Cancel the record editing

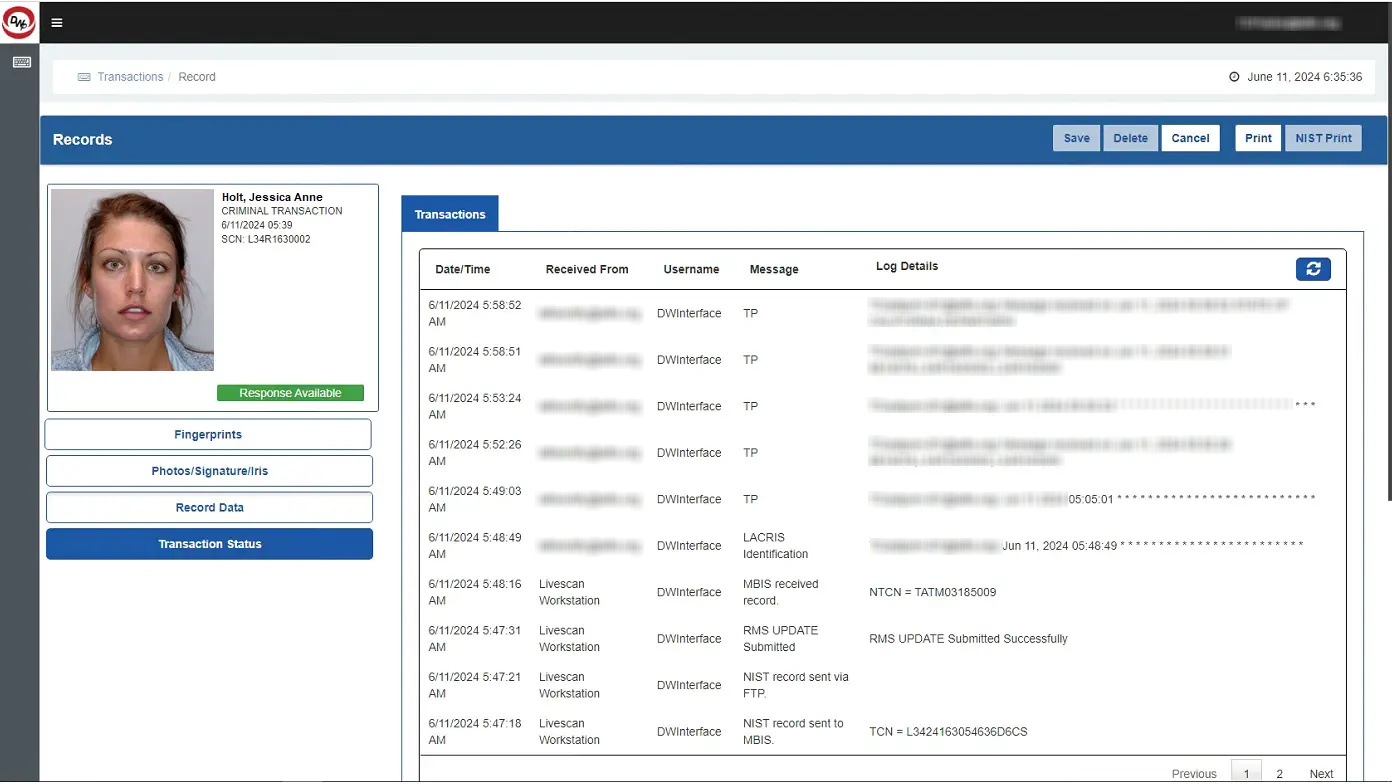(x=1190, y=138)
